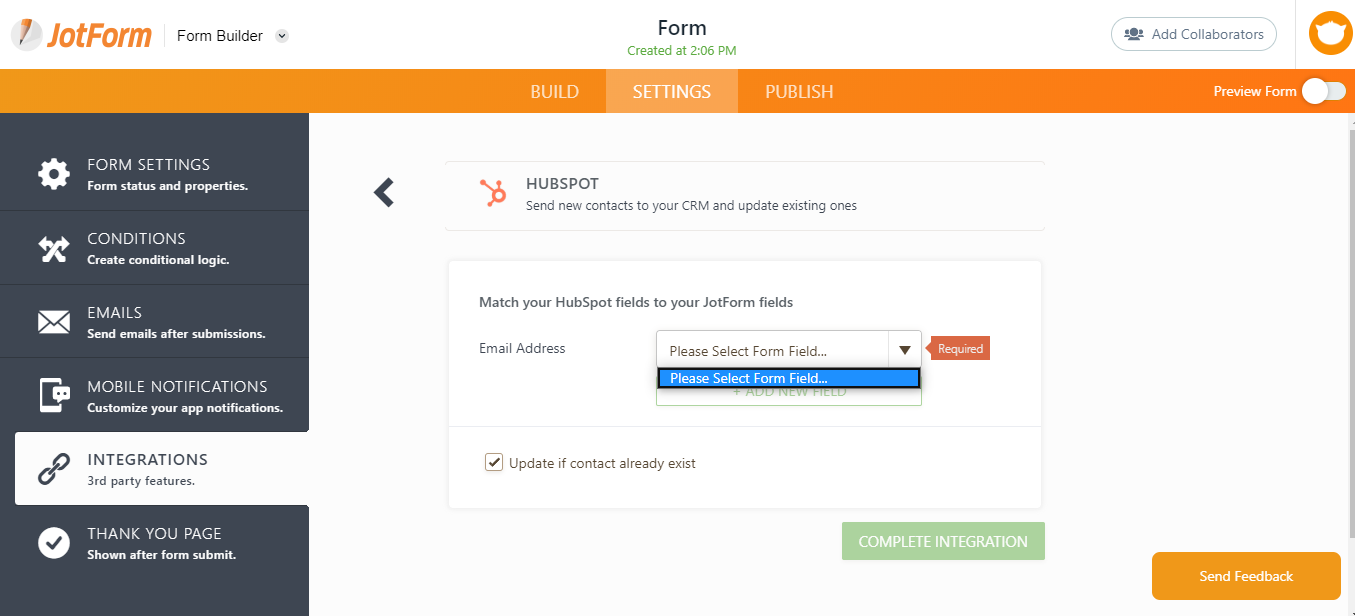Expand the Form Builder dropdown arrow
Viewport: 1355px width, 616px height.
282,36
